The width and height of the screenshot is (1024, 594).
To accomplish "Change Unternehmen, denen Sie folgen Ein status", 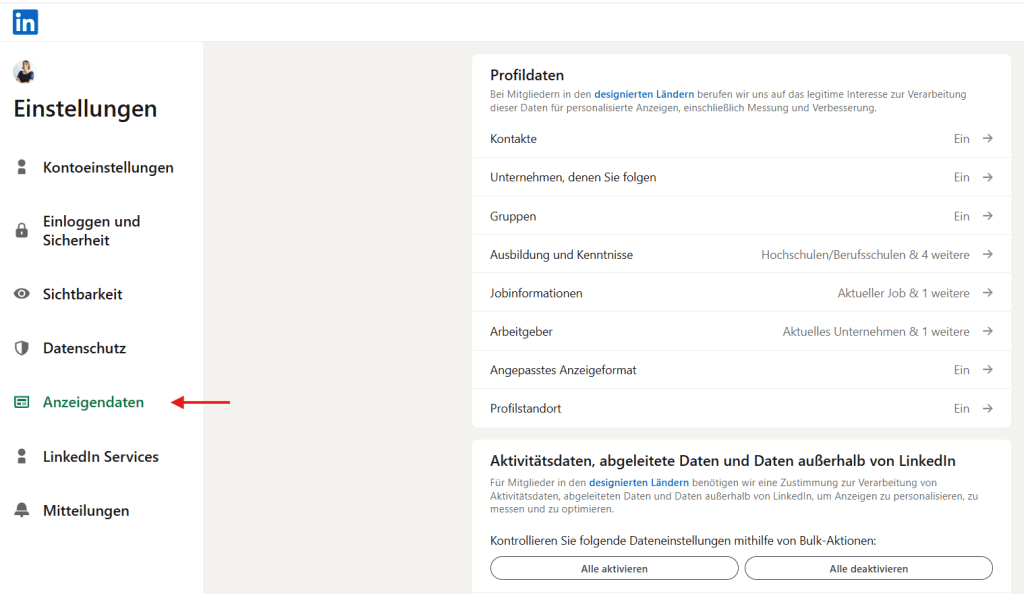I will (x=961, y=177).
